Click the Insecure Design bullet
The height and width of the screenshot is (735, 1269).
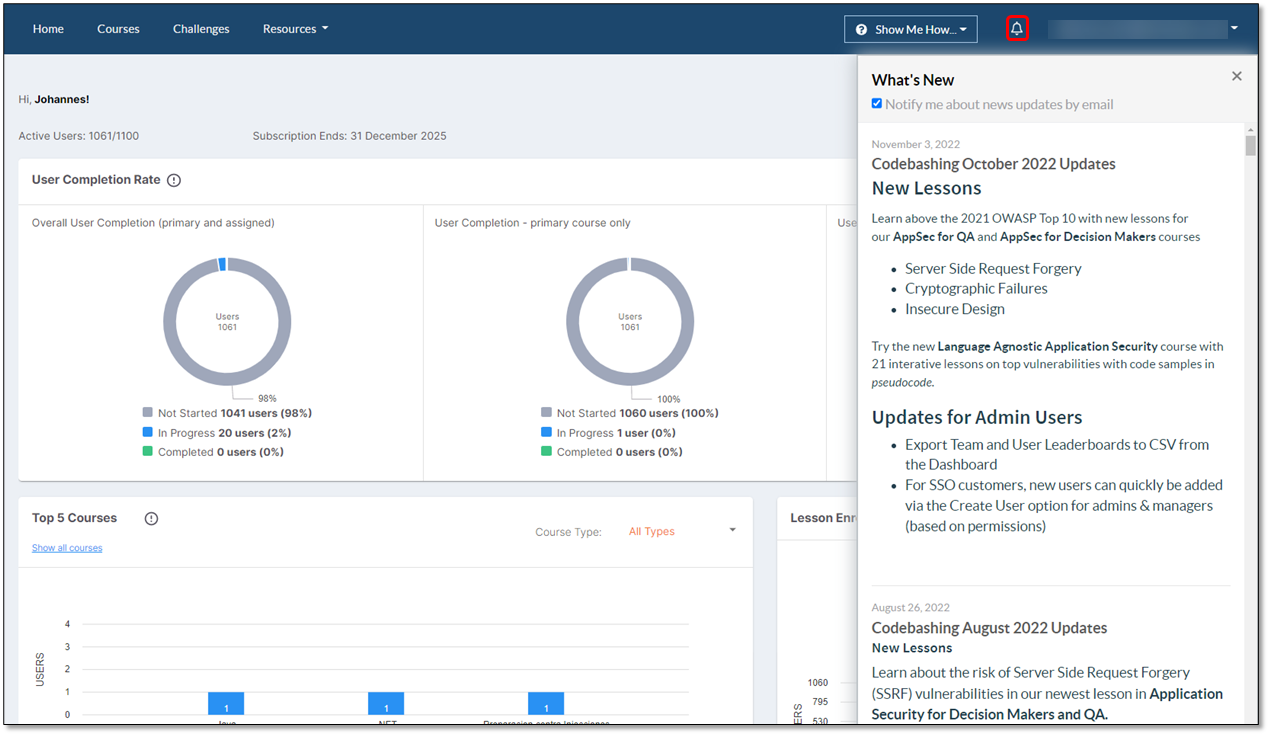pyautogui.click(x=955, y=309)
